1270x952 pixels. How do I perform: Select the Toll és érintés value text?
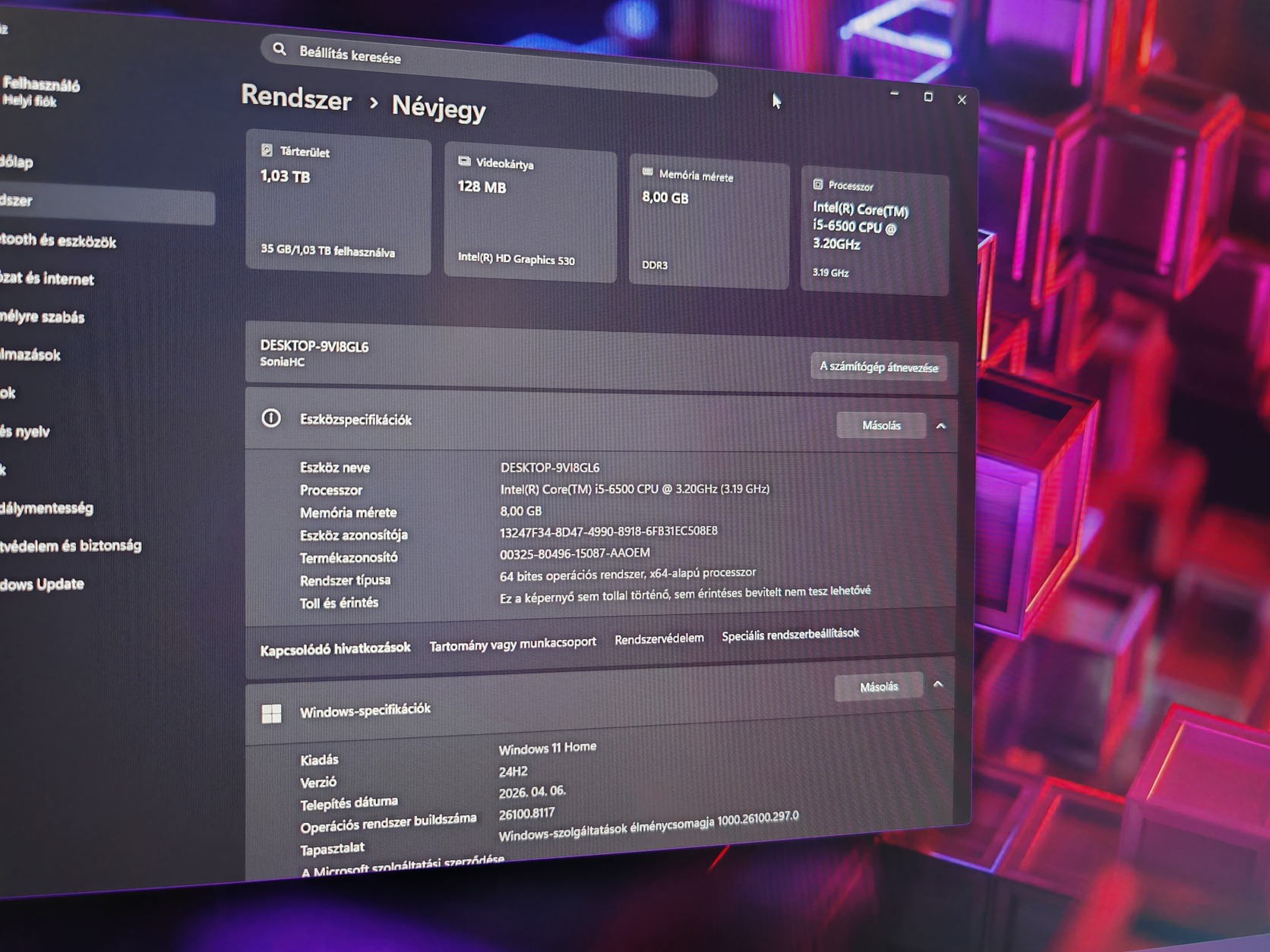click(685, 594)
